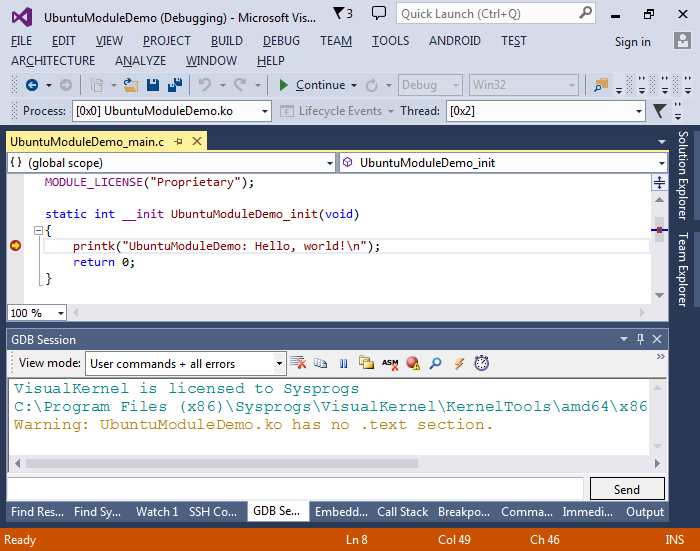The width and height of the screenshot is (700, 551).
Task: Open the BUILD menu
Action: [227, 41]
